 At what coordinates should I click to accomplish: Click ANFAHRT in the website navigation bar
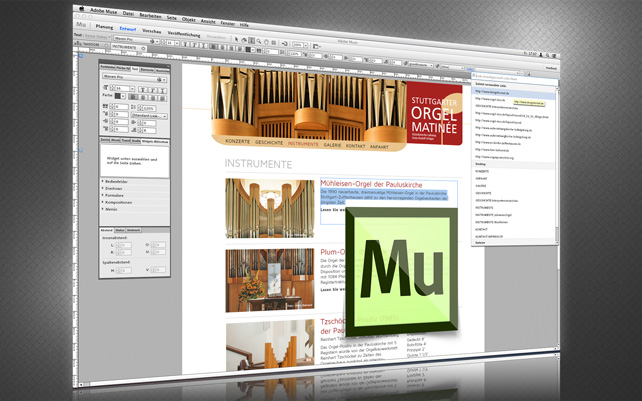[x=379, y=147]
